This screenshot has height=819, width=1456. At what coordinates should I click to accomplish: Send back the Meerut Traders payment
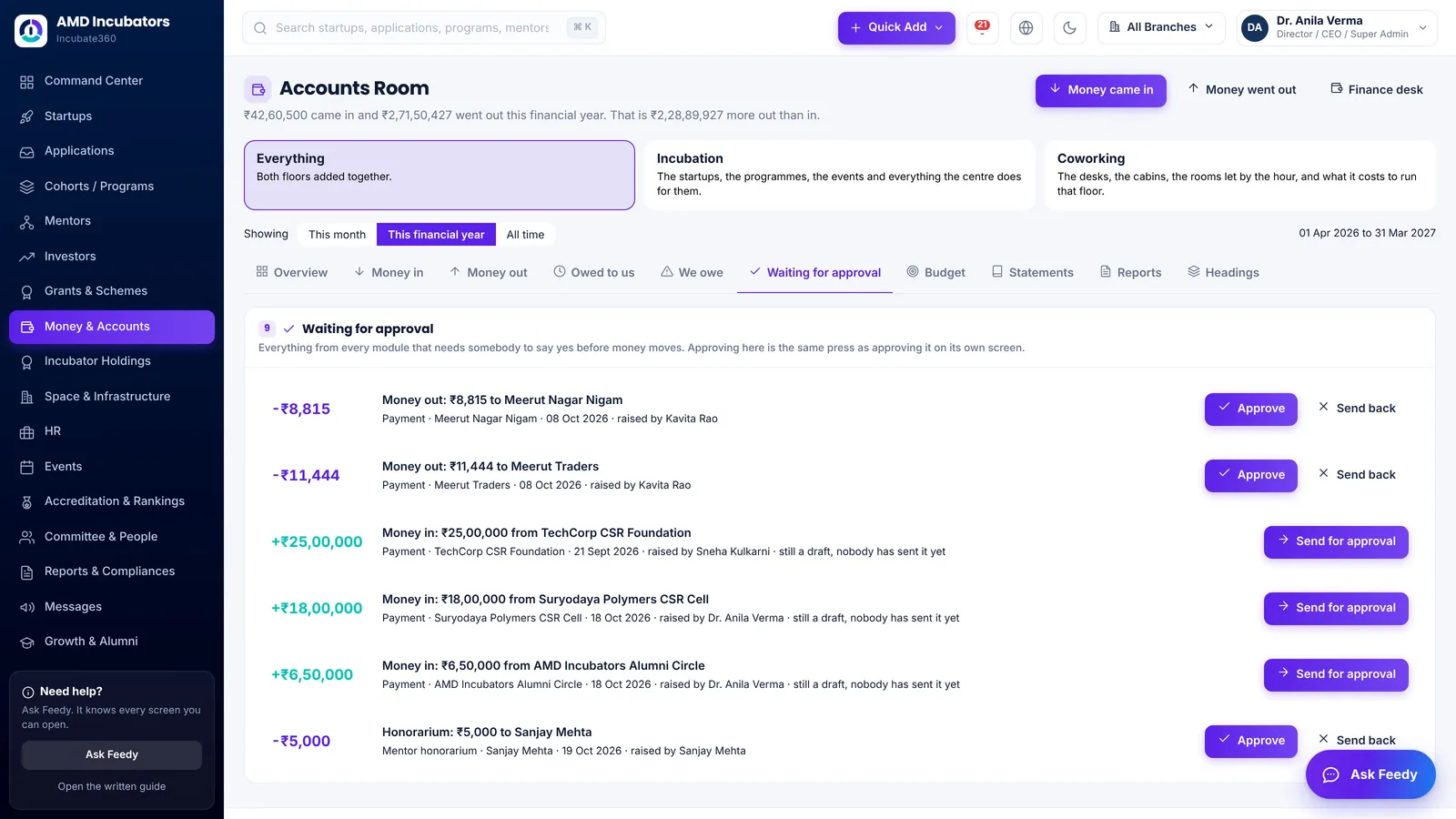click(1357, 475)
